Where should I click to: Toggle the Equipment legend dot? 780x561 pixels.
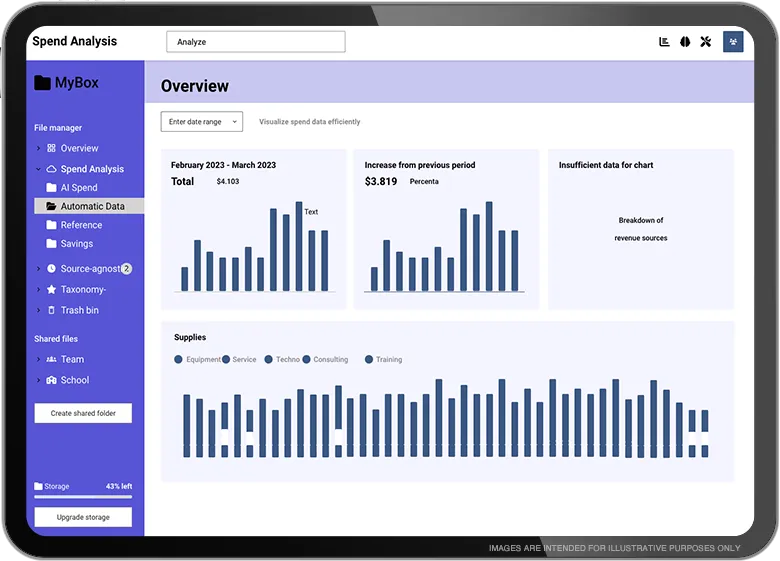179,359
